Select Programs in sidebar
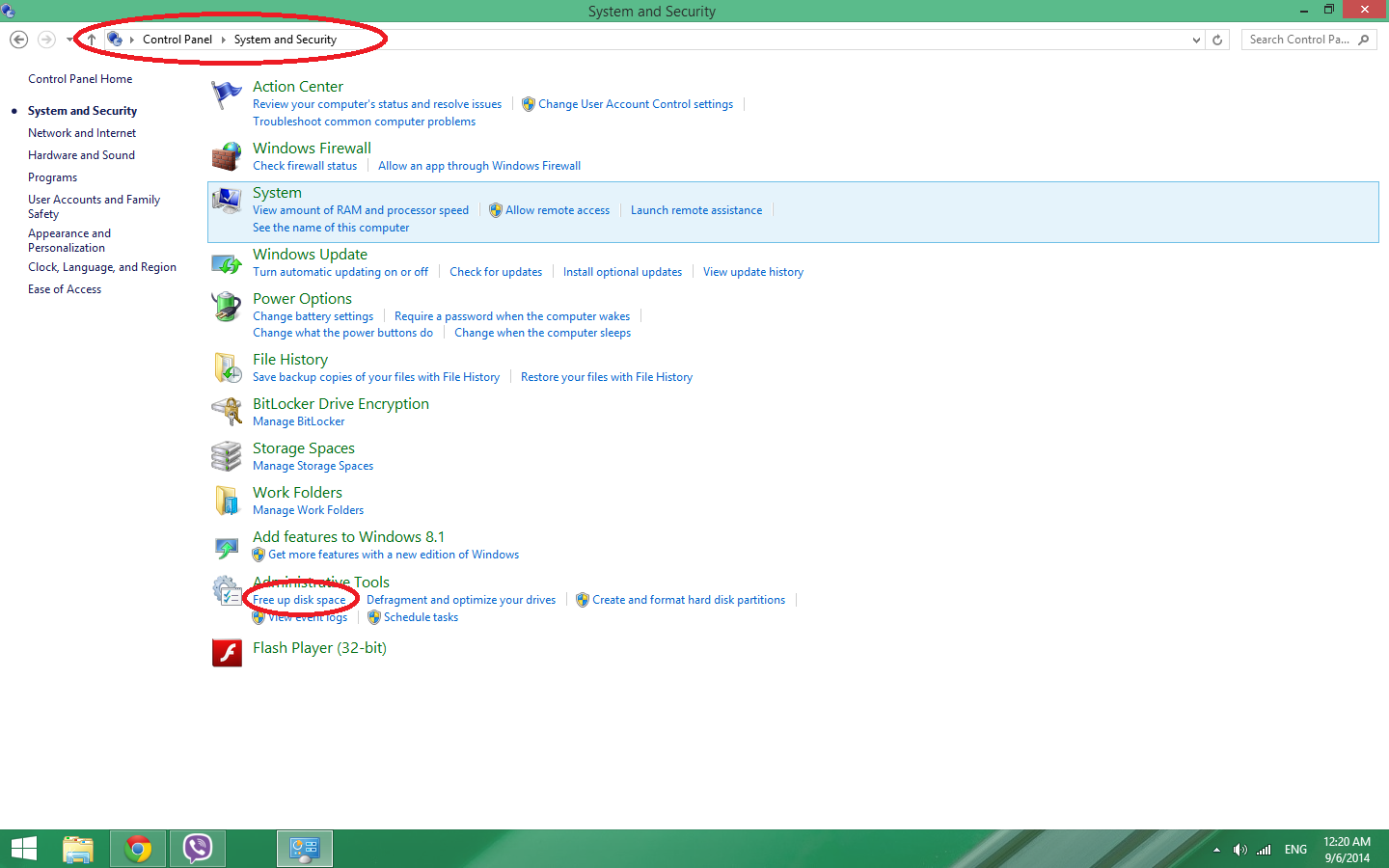 click(52, 177)
